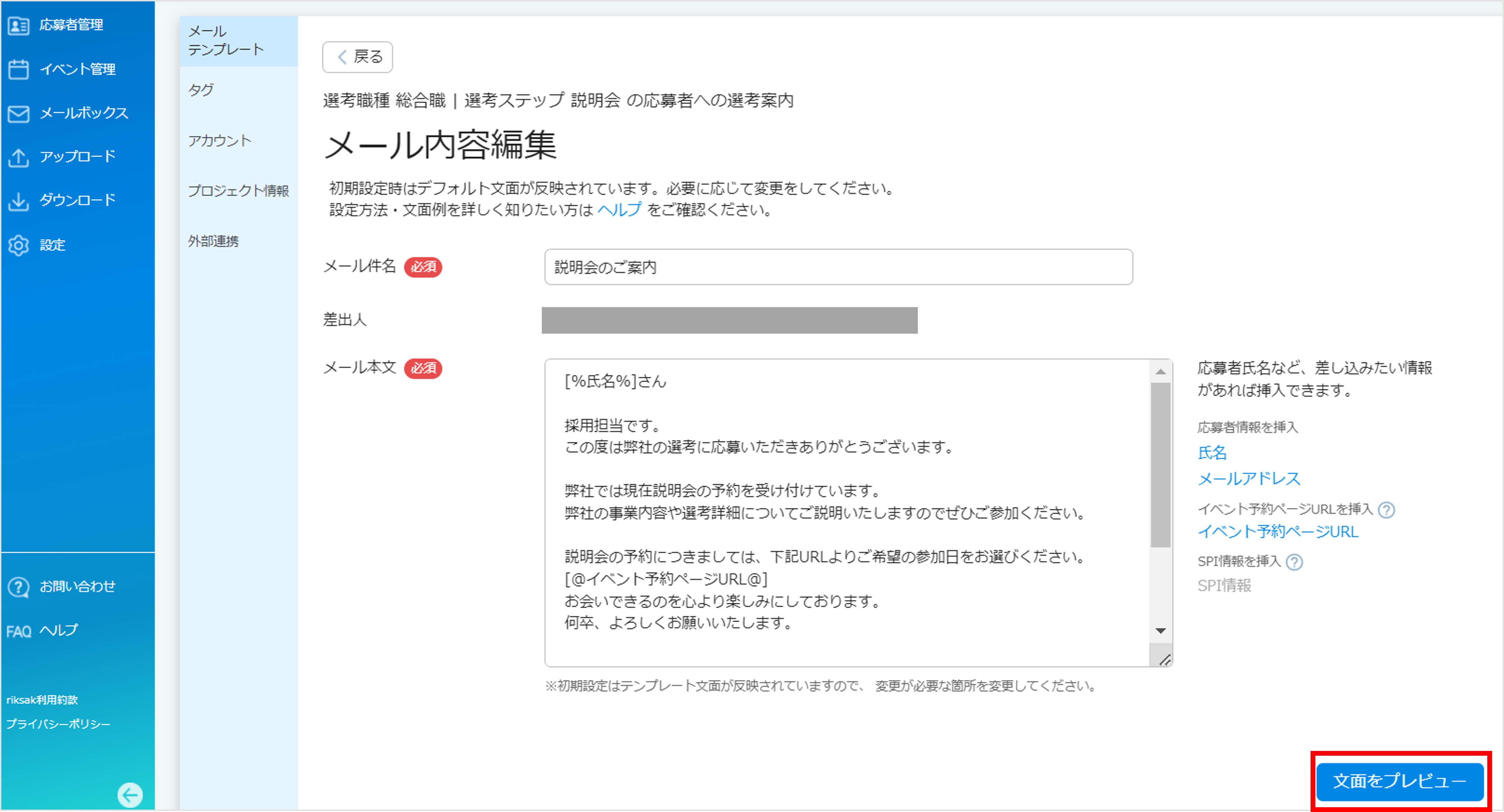Screen dimensions: 1504x812
Task: Open お問い合わせ sidebar label
Action: pos(78,587)
